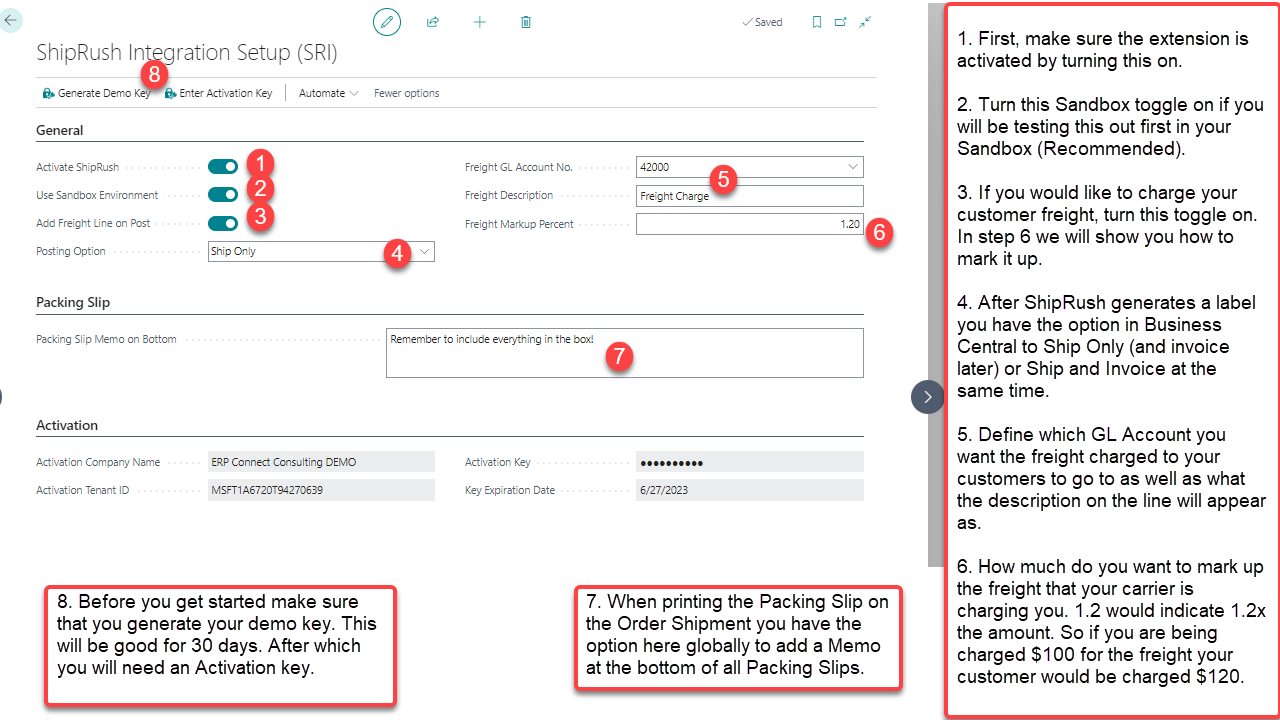Image resolution: width=1280 pixels, height=720 pixels.
Task: Click the collapse page arrows icon
Action: [x=865, y=21]
